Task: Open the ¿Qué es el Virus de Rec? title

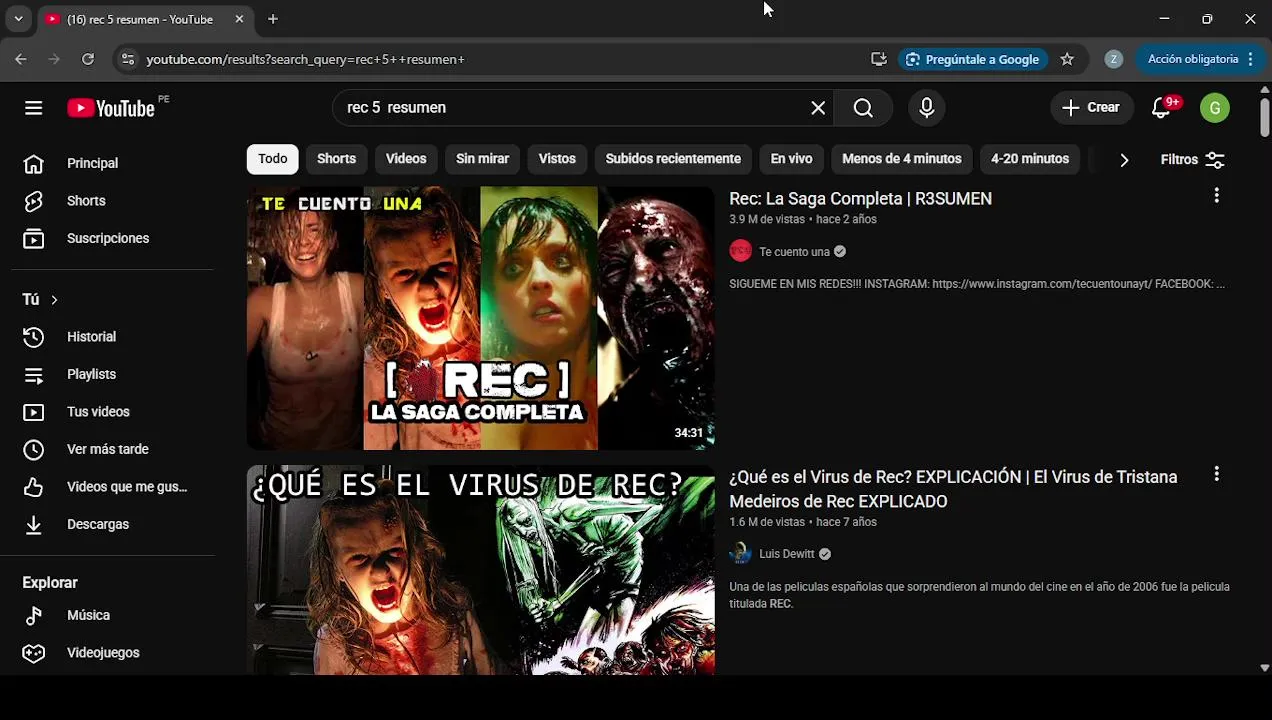Action: [x=953, y=489]
